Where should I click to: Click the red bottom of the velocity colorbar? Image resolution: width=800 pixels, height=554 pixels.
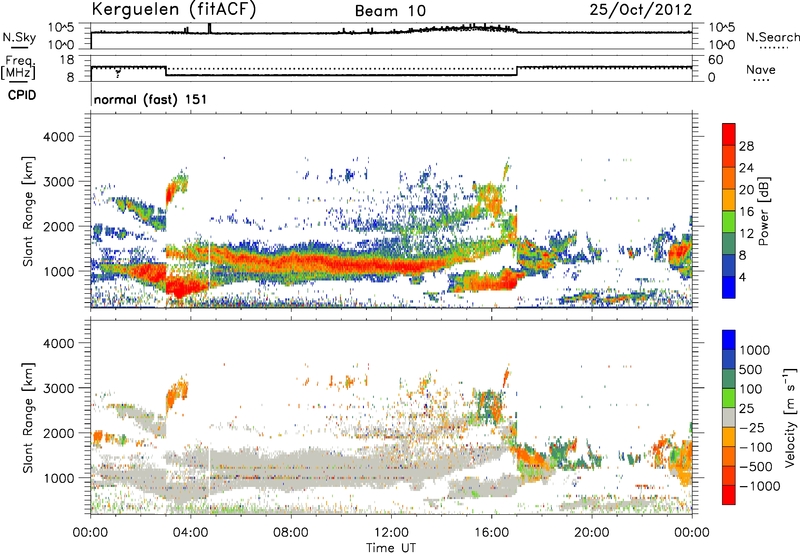pyautogui.click(x=729, y=495)
